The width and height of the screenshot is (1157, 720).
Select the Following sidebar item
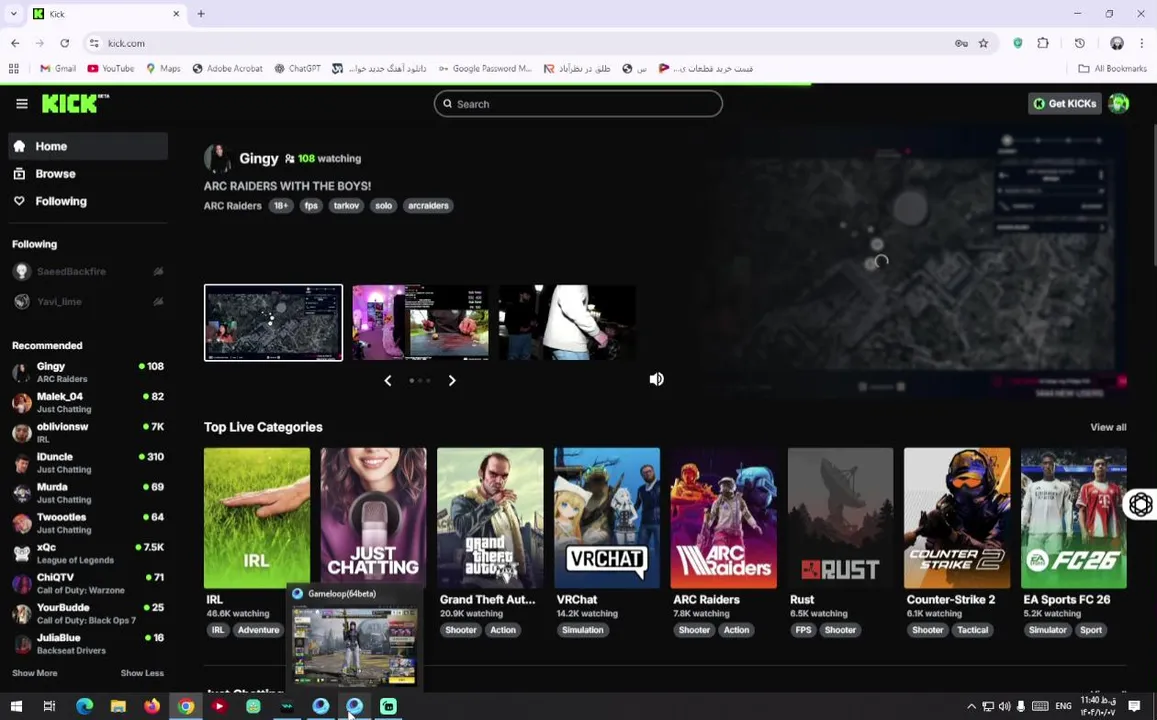88,201
